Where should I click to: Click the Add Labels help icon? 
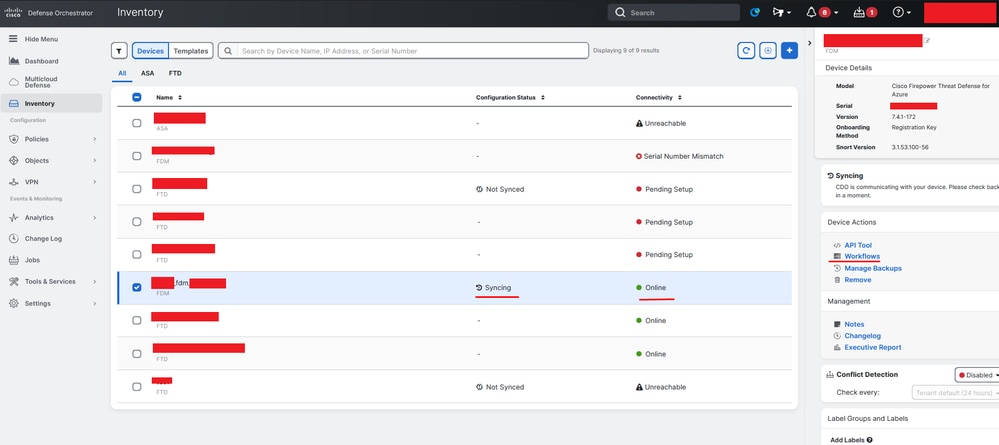coord(870,440)
